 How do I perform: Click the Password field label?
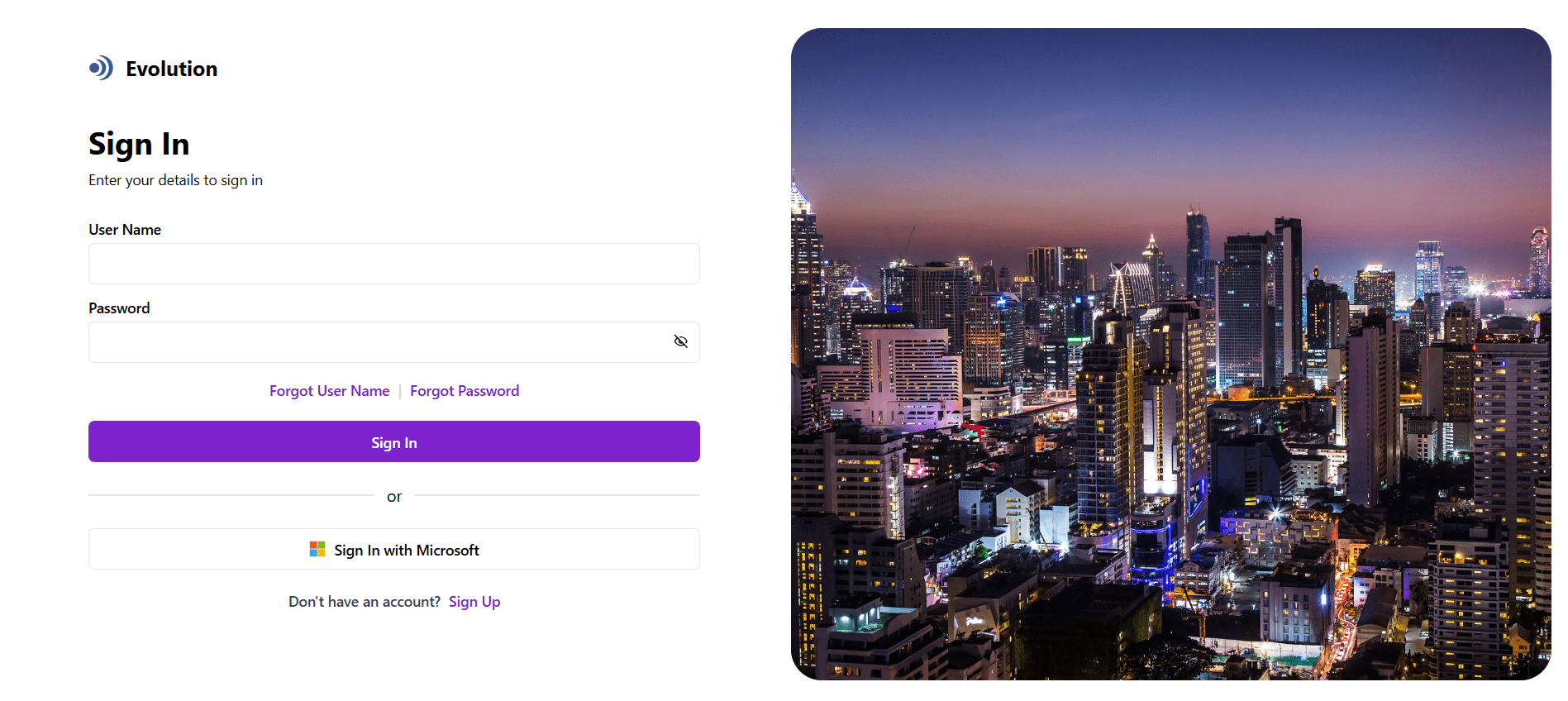pos(119,308)
